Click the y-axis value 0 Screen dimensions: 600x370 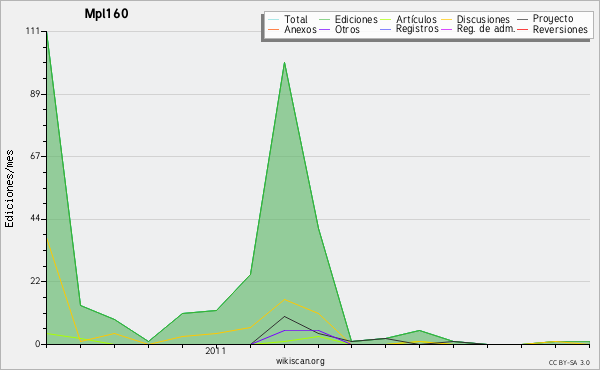(38, 344)
